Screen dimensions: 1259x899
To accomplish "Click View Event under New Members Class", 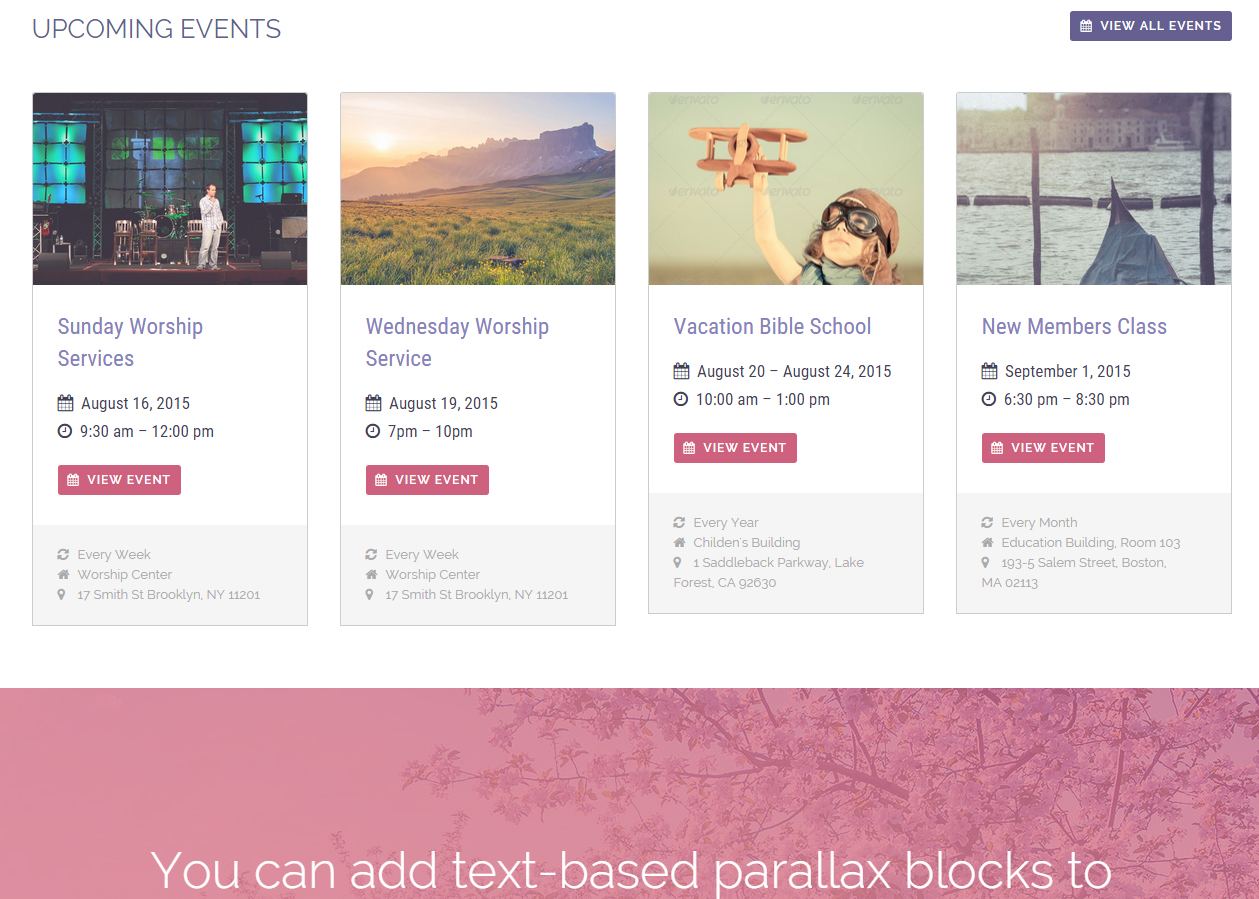I will pyautogui.click(x=1043, y=448).
